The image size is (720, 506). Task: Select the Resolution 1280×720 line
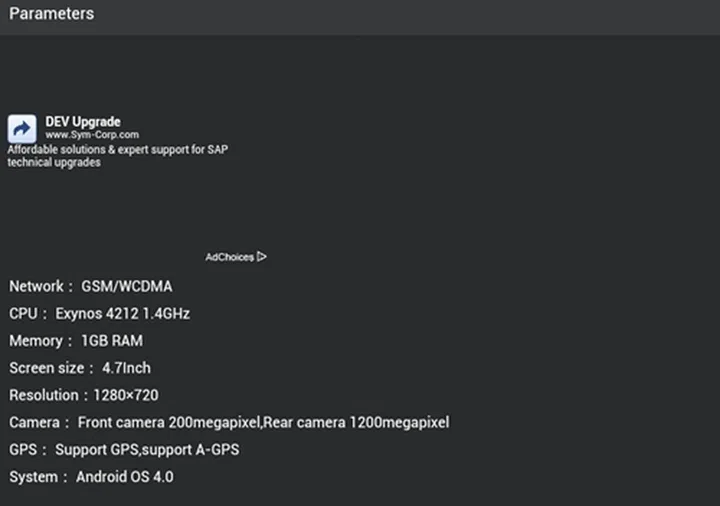83,395
